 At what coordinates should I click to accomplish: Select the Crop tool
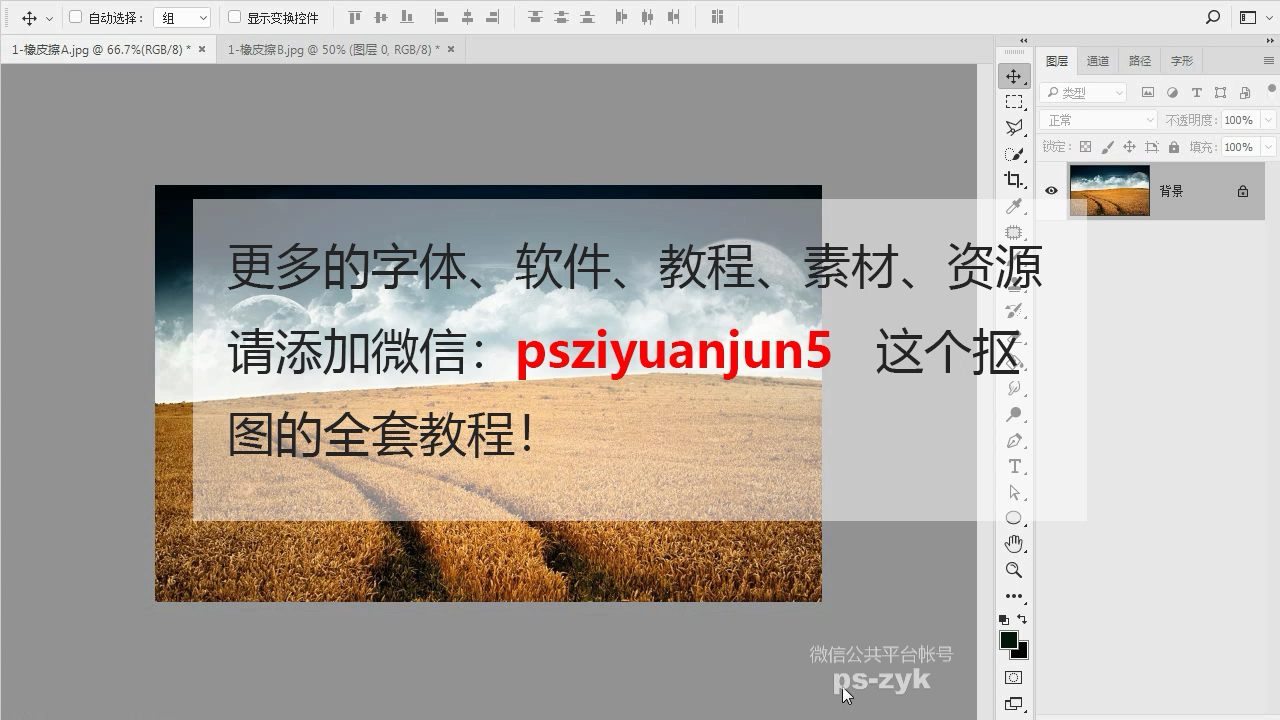pyautogui.click(x=1014, y=179)
